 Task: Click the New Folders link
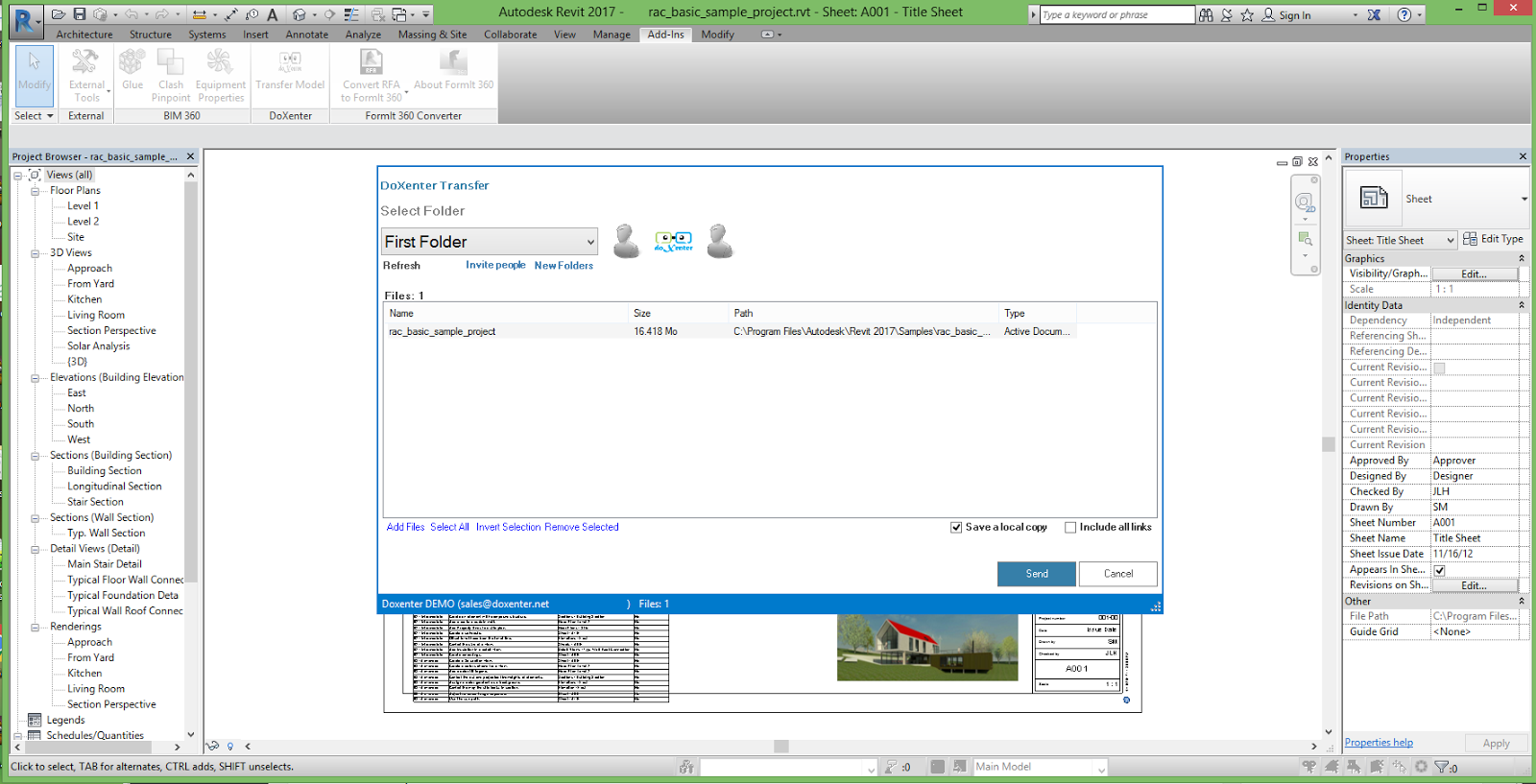click(x=564, y=266)
